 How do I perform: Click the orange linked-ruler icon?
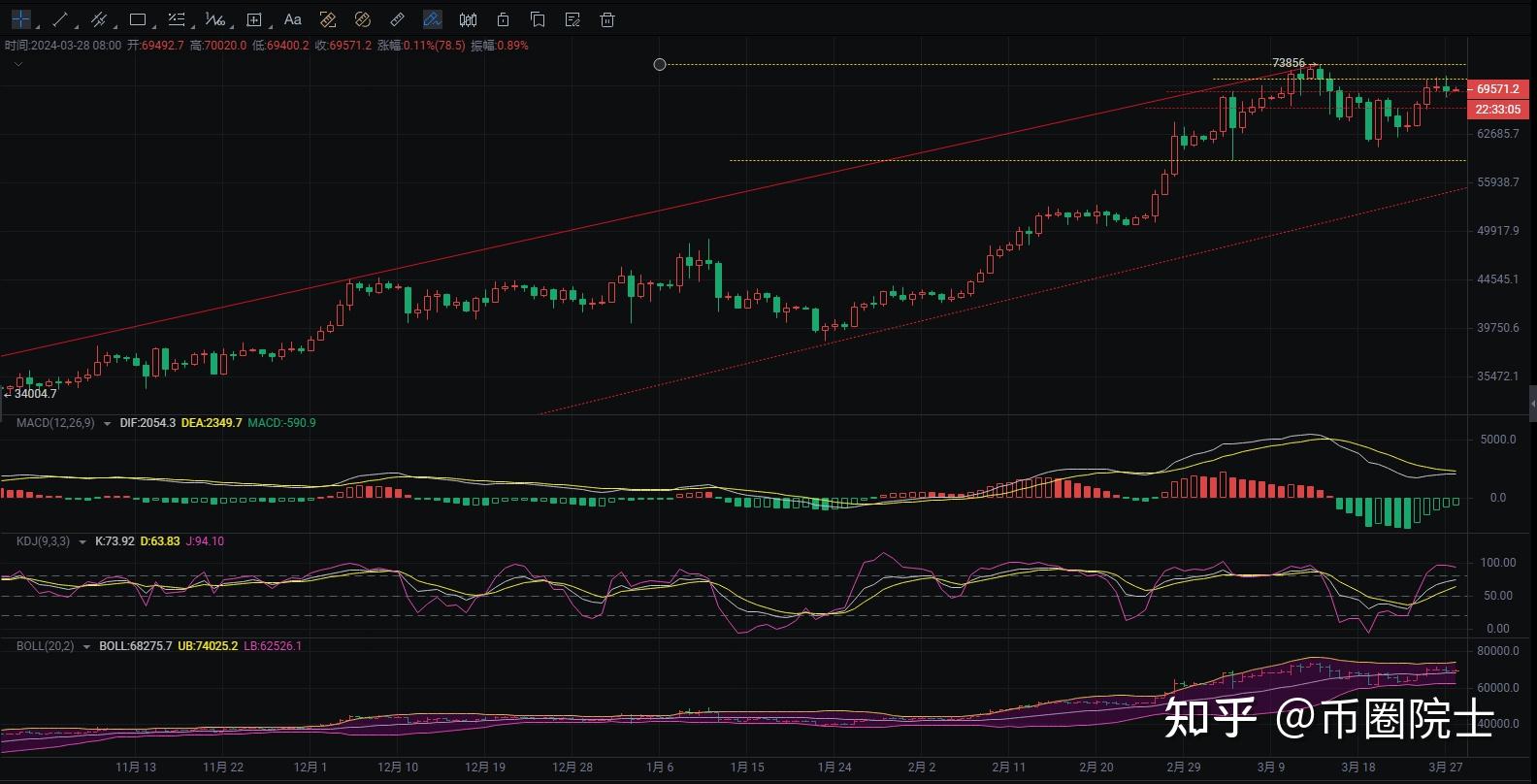click(x=363, y=19)
